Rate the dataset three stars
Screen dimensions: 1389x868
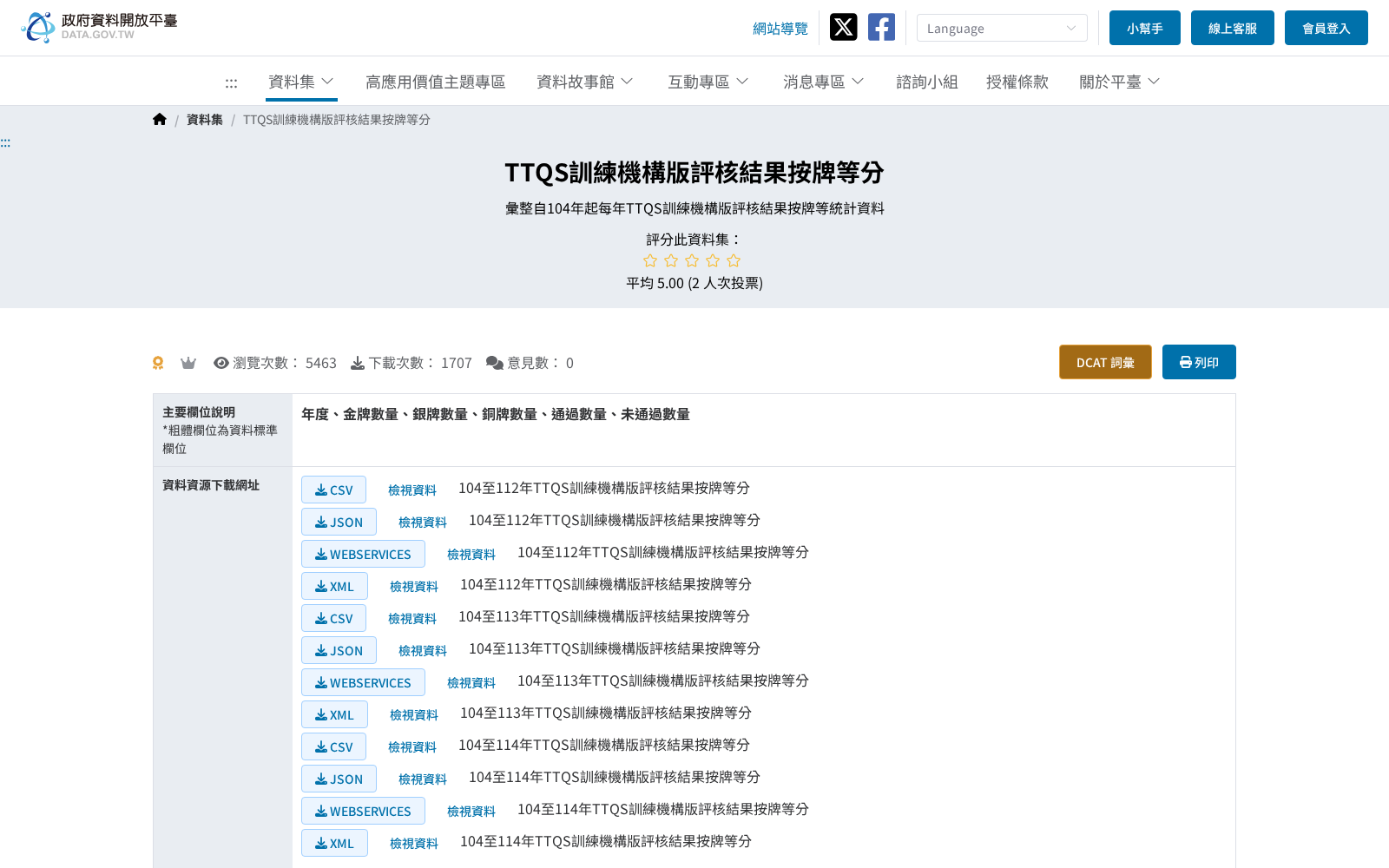point(692,260)
